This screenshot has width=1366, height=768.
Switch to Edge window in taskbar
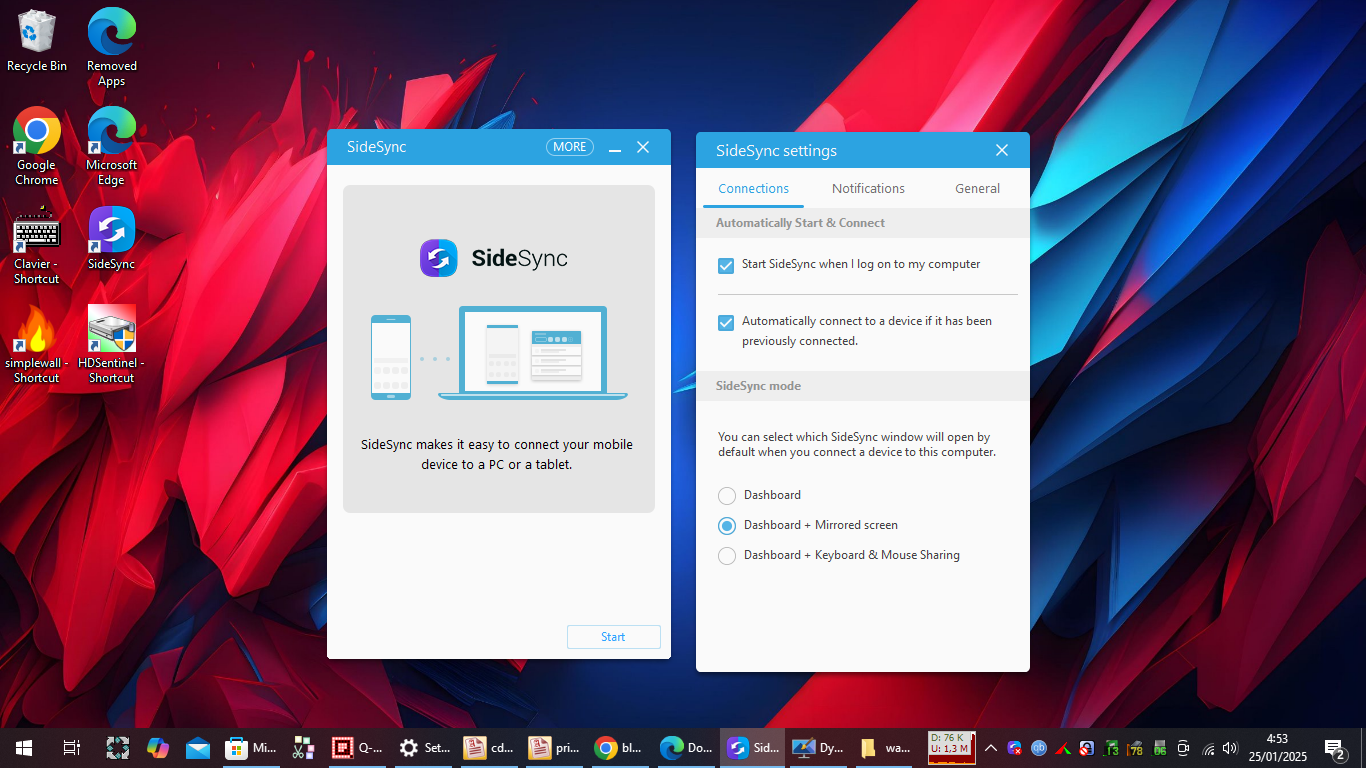pyautogui.click(x=686, y=747)
